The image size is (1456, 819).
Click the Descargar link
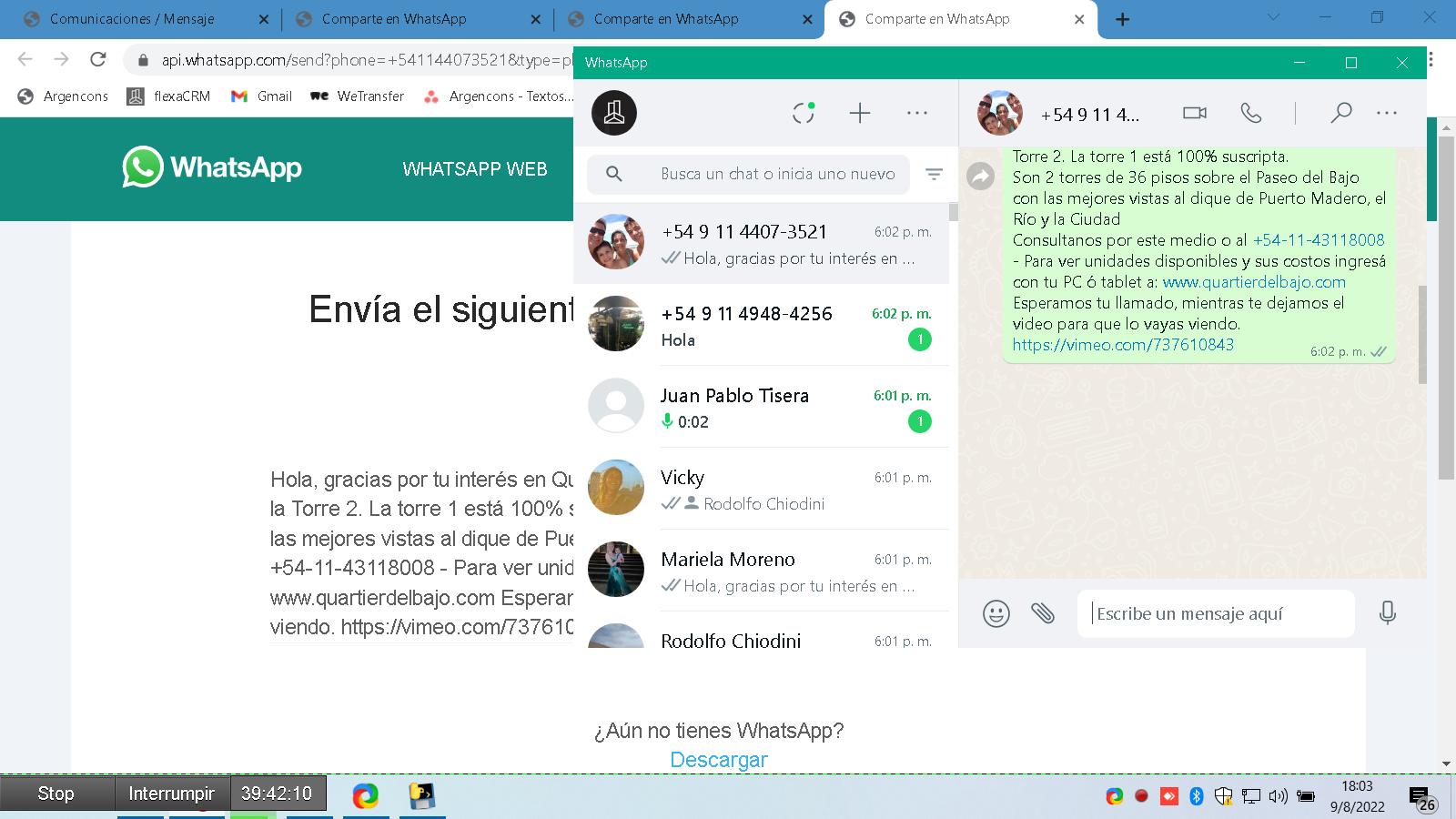[x=719, y=760]
